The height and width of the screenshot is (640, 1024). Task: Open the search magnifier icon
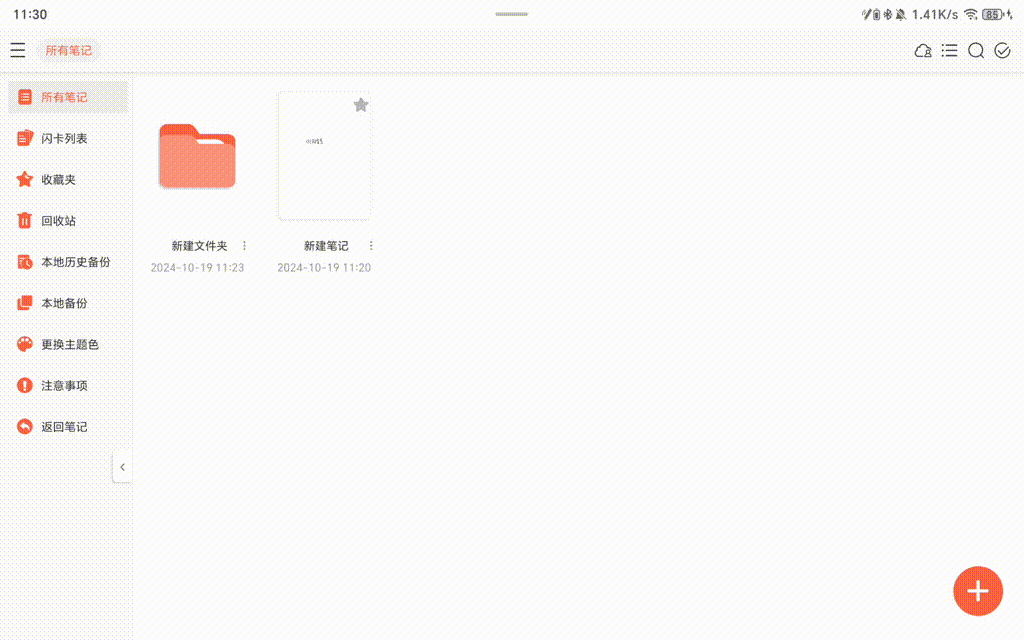pyautogui.click(x=976, y=50)
